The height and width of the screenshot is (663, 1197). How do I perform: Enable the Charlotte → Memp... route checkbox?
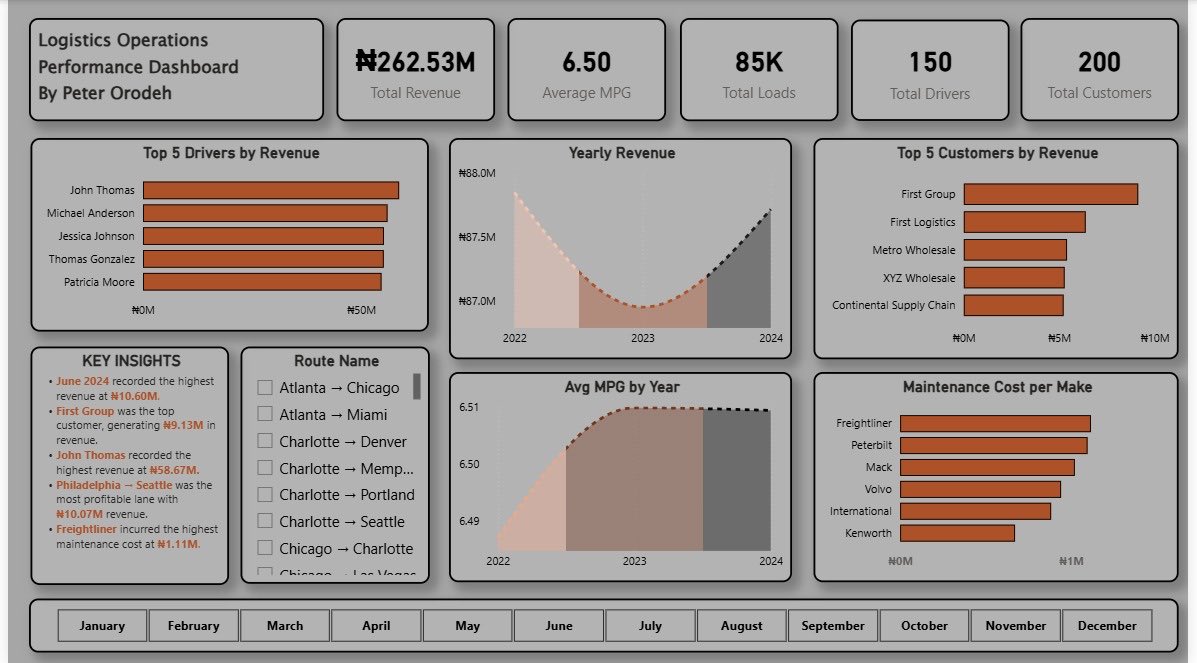click(x=265, y=467)
